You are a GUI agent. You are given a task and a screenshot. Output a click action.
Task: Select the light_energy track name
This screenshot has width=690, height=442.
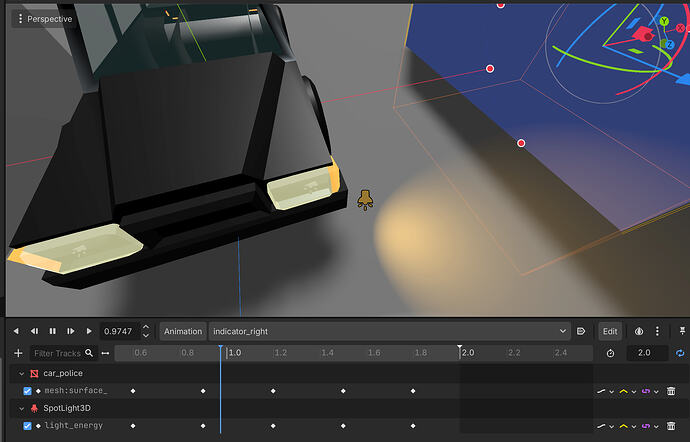click(73, 425)
